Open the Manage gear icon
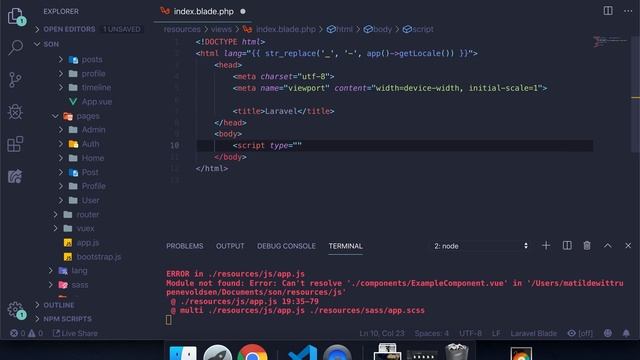The height and width of the screenshot is (360, 640). click(x=16, y=310)
